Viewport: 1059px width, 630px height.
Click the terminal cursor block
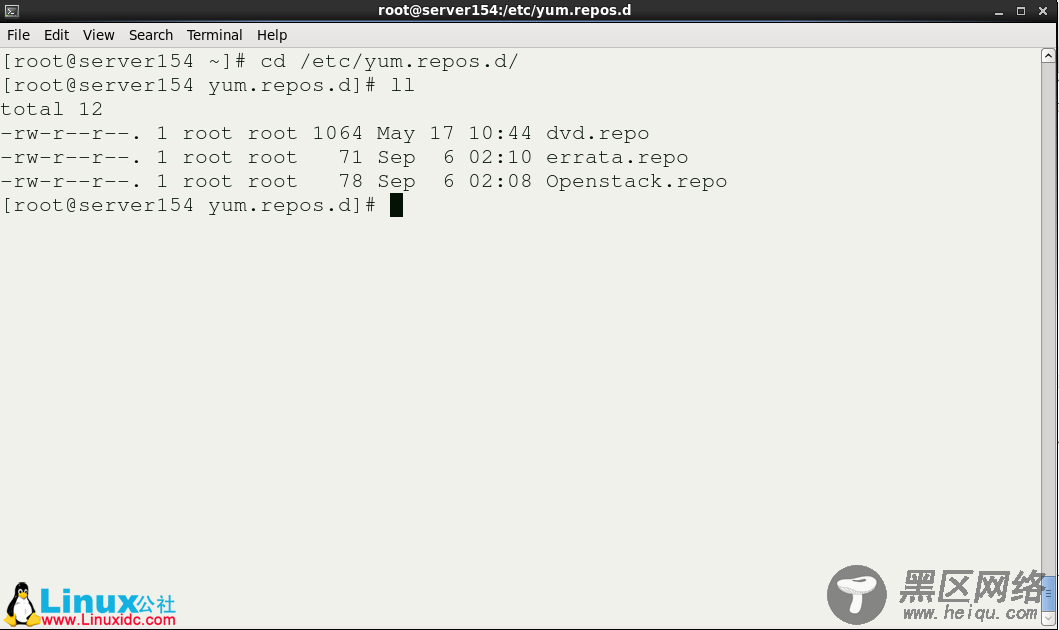pyautogui.click(x=396, y=205)
